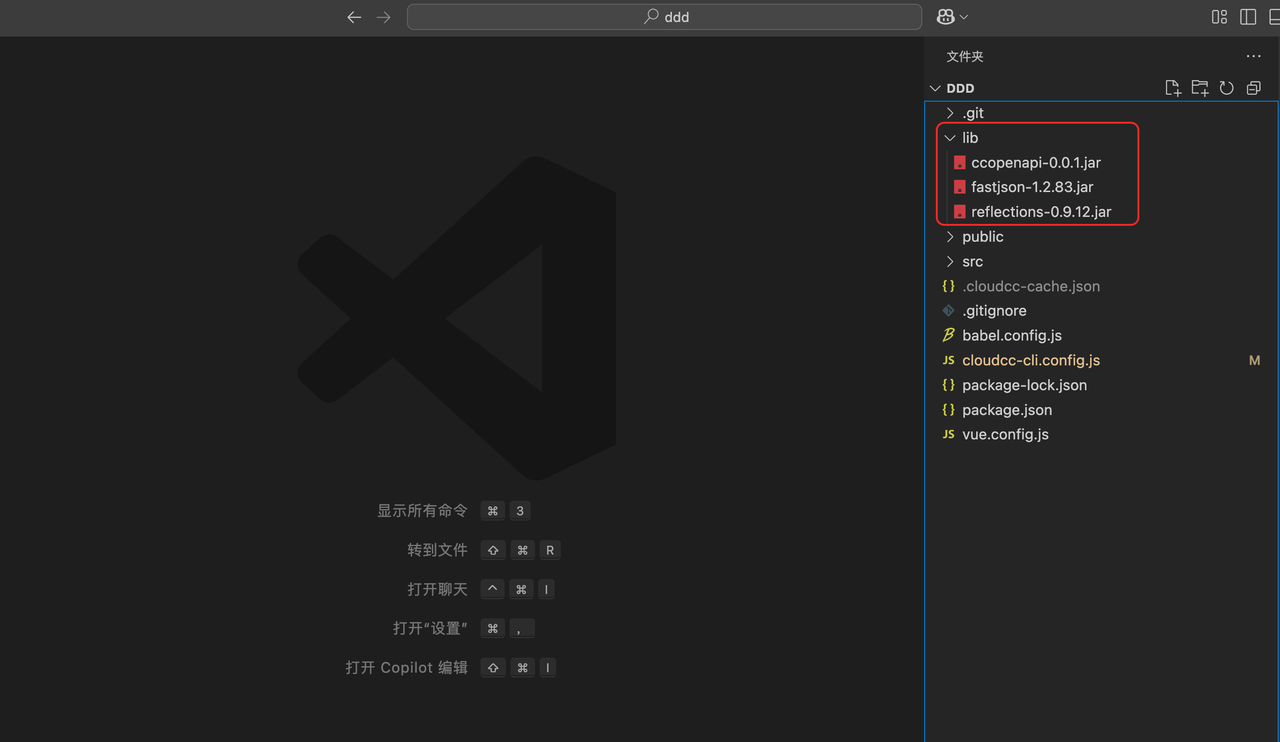Image resolution: width=1280 pixels, height=742 pixels.
Task: Expand the src folder
Action: tap(972, 262)
